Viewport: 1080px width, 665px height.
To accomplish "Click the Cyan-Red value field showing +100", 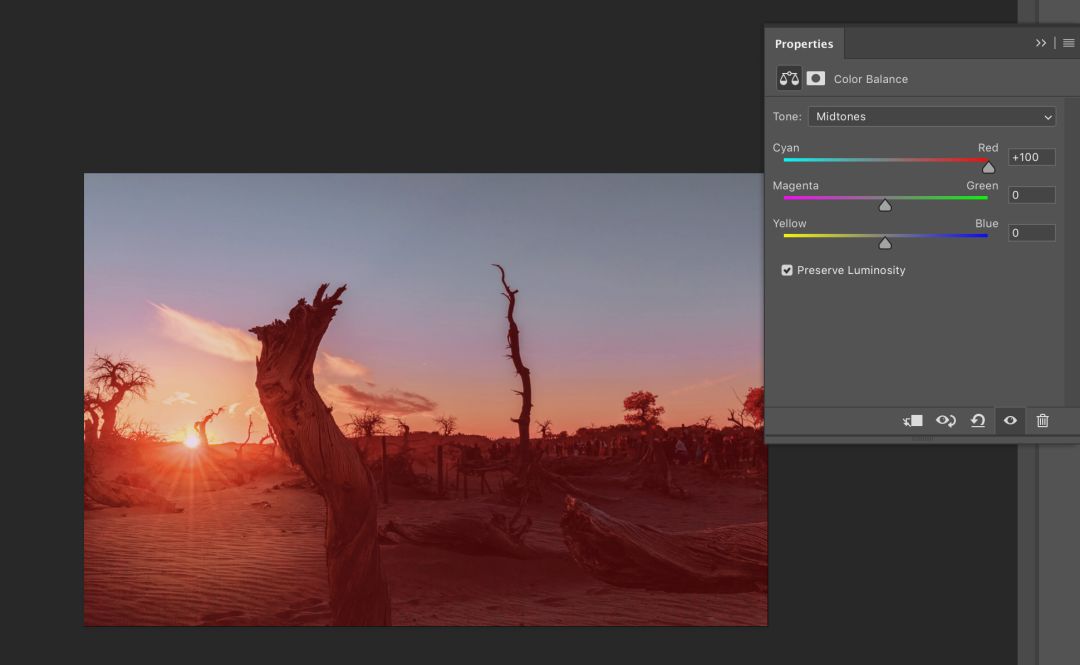I will (1031, 157).
